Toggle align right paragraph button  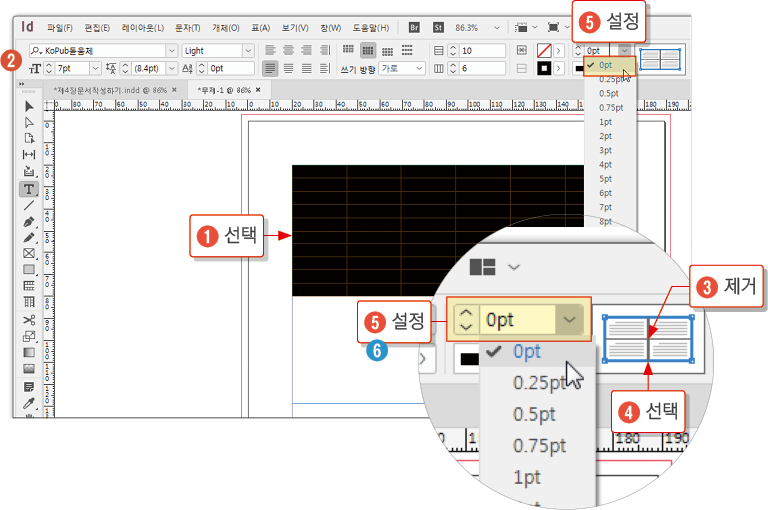pos(307,50)
